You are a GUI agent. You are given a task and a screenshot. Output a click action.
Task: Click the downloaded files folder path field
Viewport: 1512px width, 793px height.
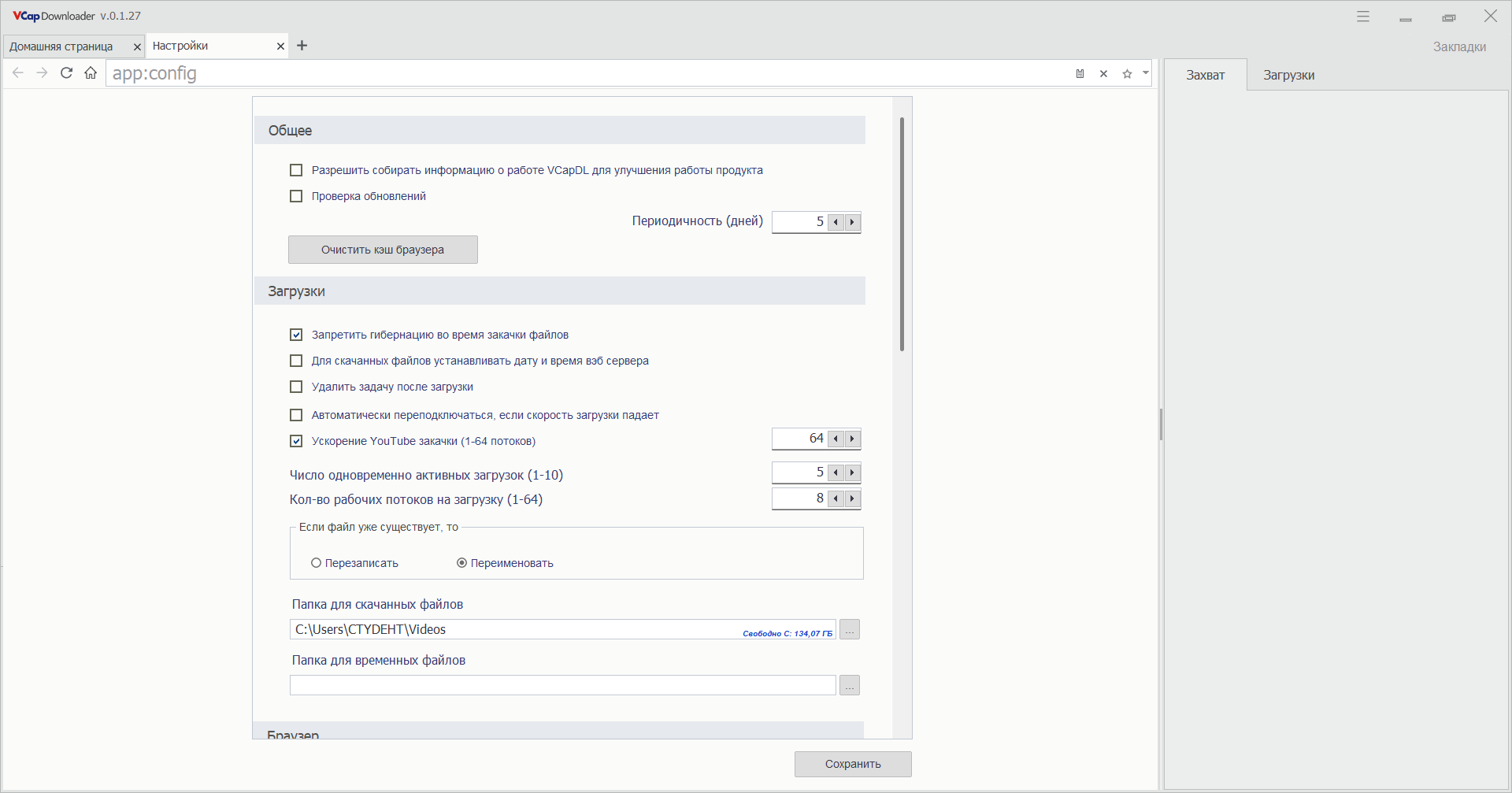pyautogui.click(x=562, y=629)
